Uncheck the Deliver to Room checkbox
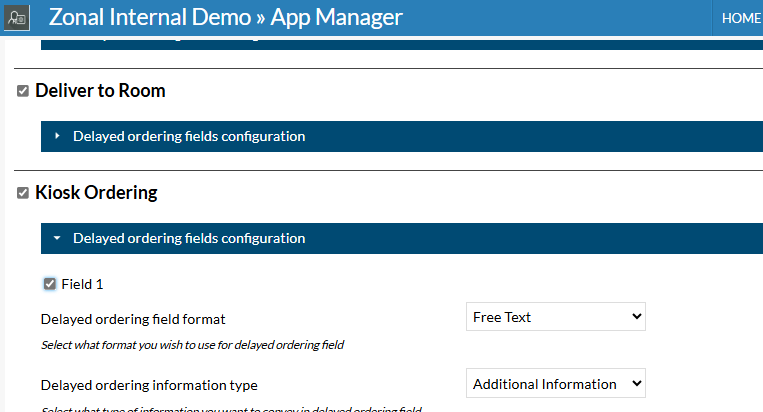The height and width of the screenshot is (412, 763). [x=23, y=91]
